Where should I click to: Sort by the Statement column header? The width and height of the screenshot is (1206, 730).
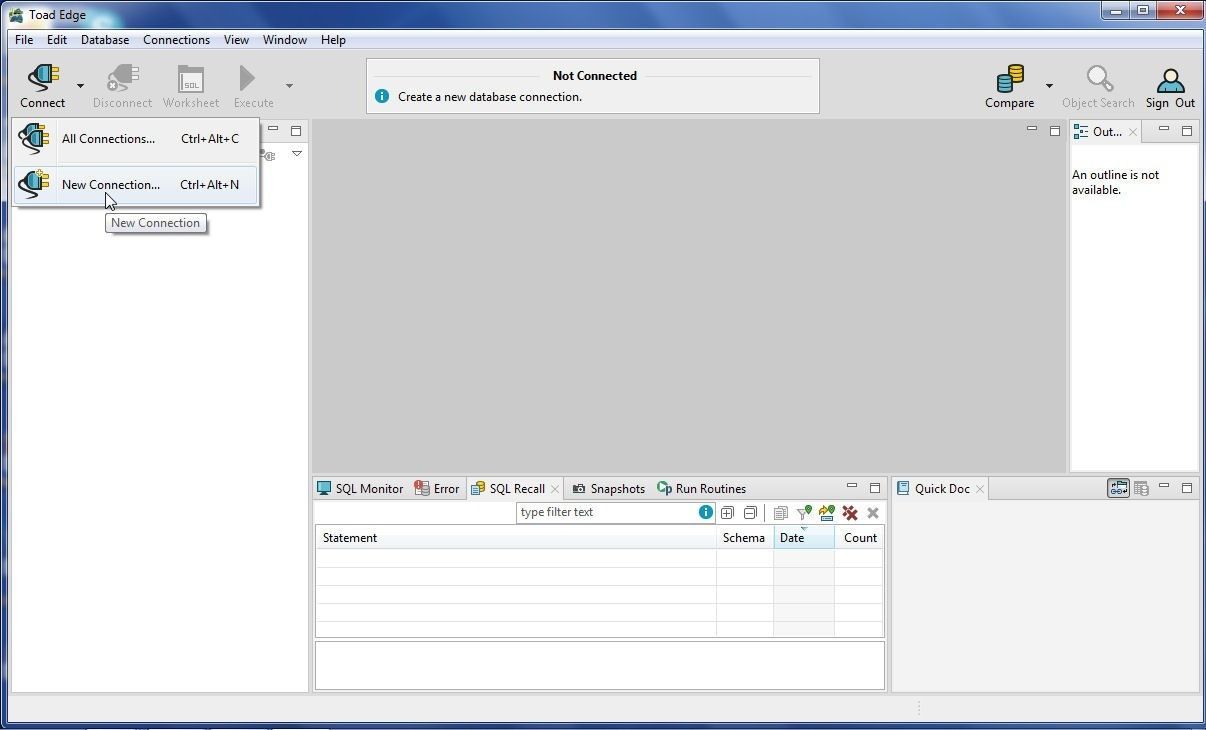516,538
